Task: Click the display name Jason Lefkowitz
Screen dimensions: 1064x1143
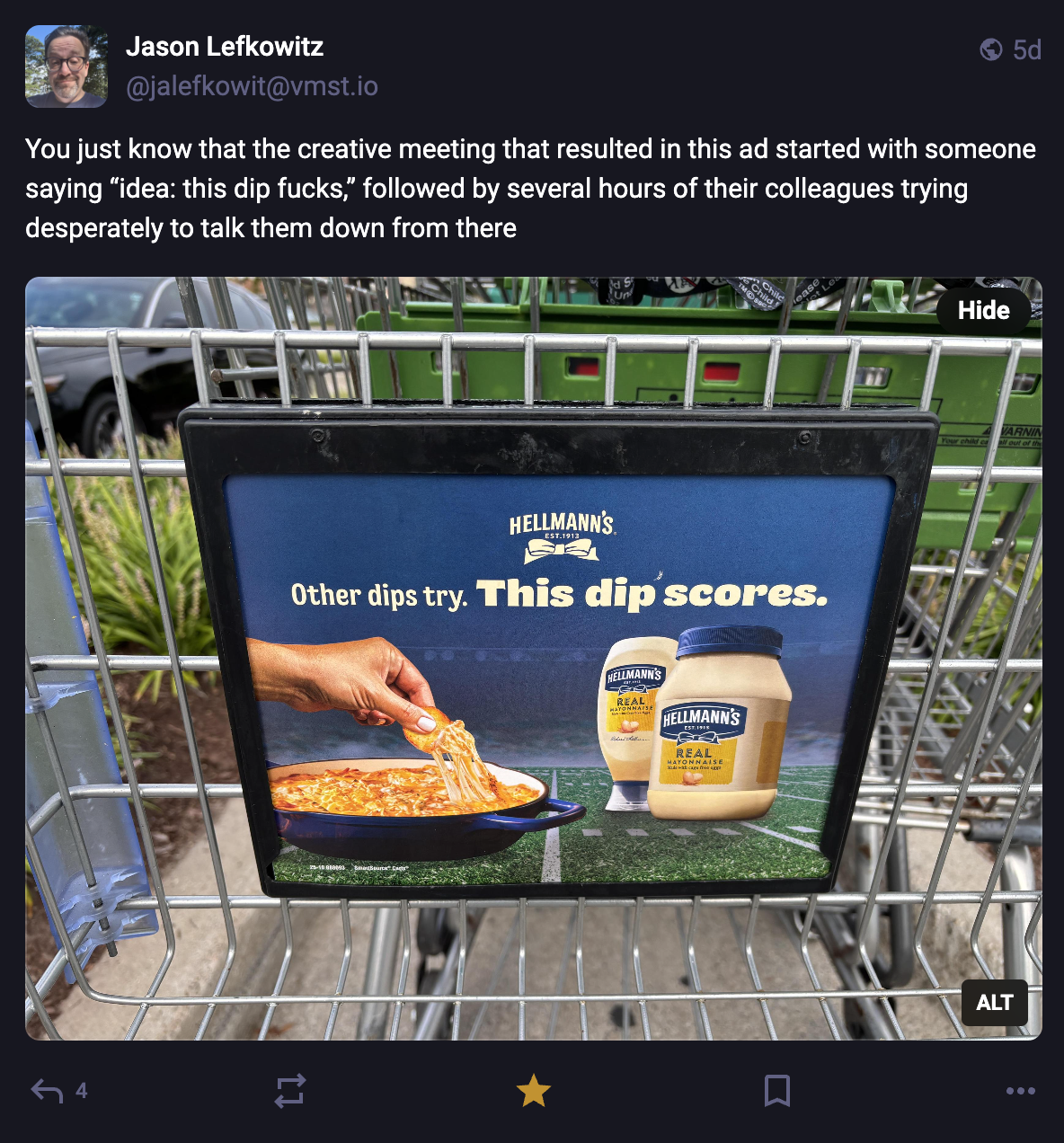Action: pos(225,47)
